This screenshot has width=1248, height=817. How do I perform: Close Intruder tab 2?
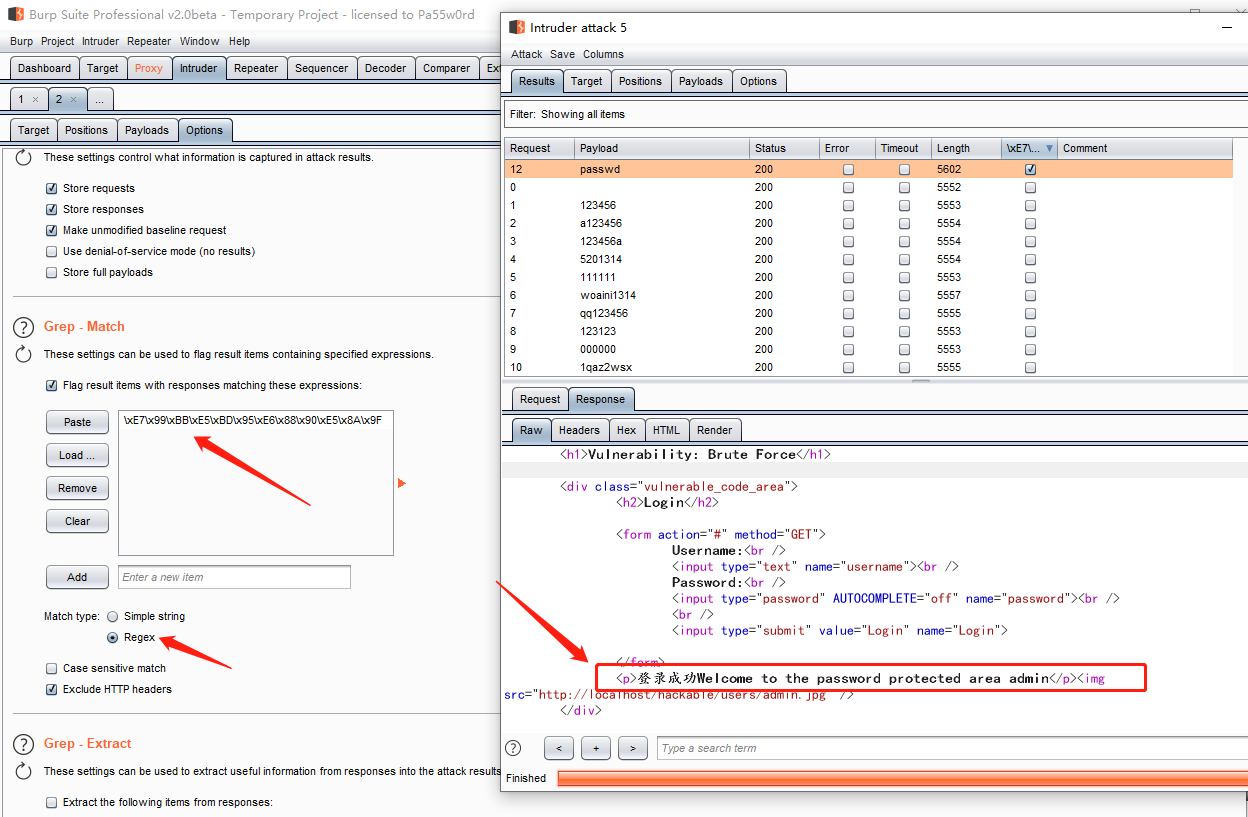point(74,100)
